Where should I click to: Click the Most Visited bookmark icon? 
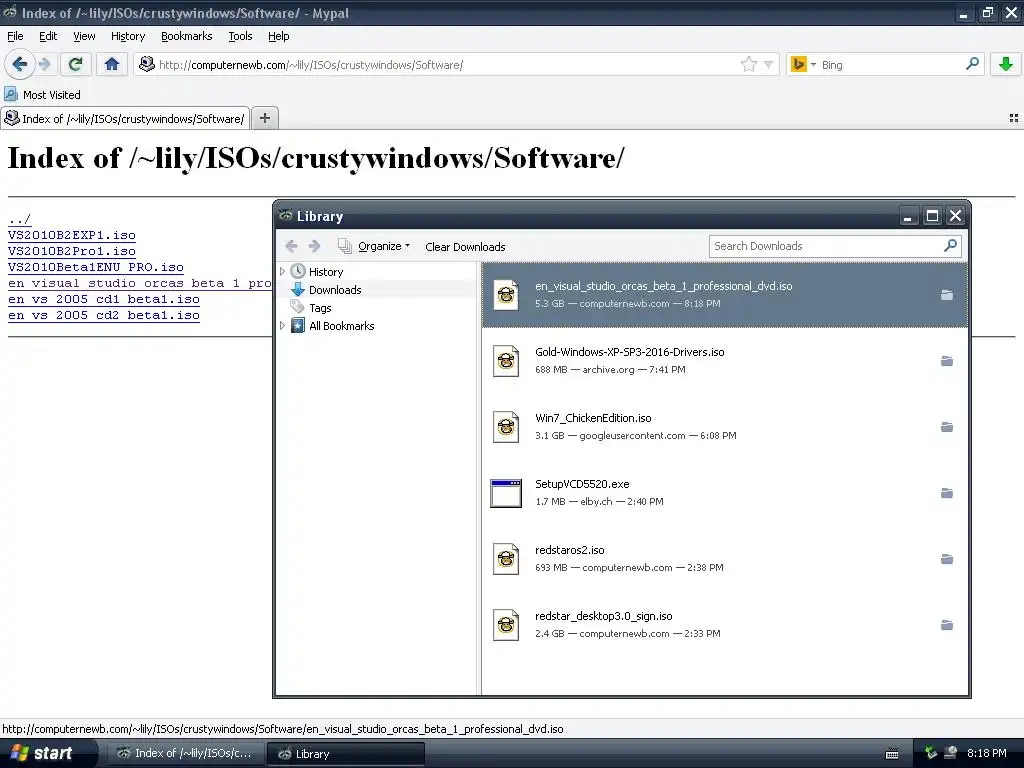click(11, 94)
